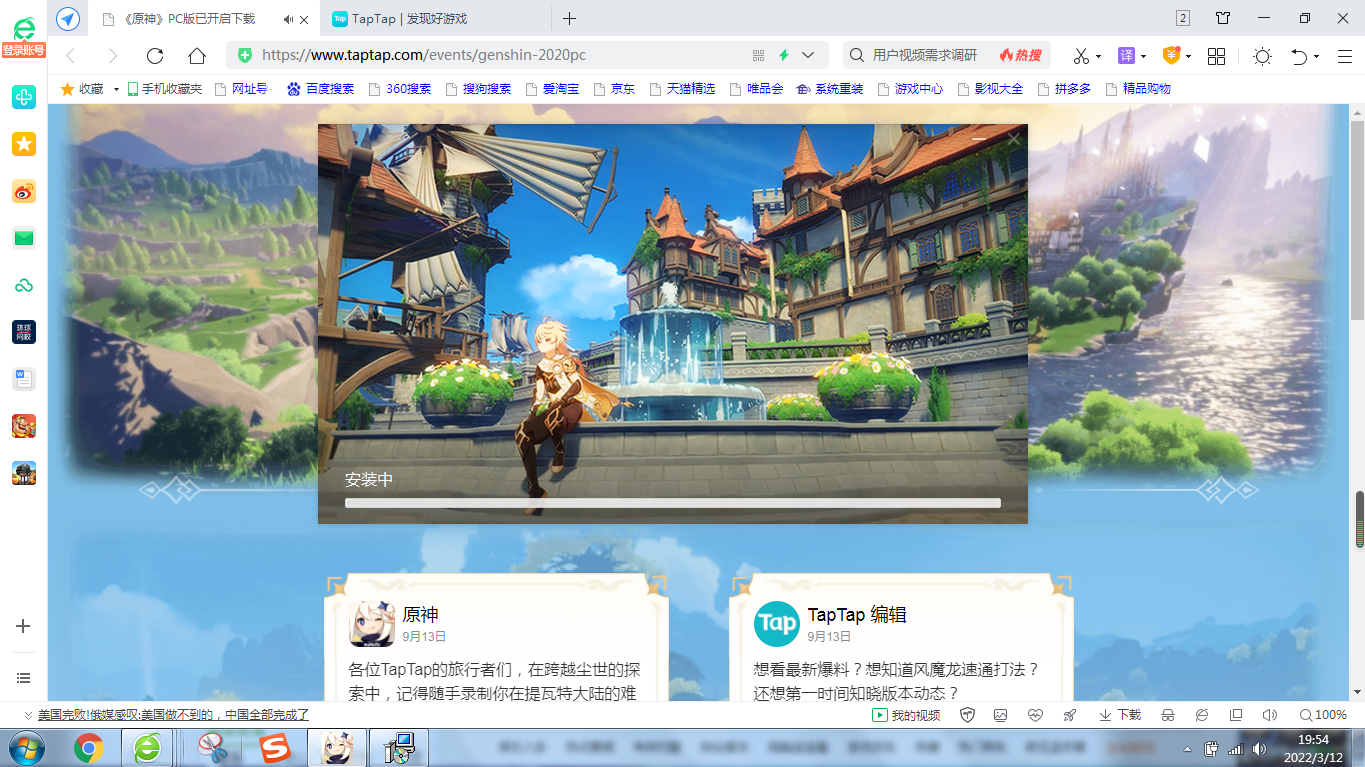Screen dimensions: 1365x767
Task: Open a new tab with plus button
Action: point(569,18)
